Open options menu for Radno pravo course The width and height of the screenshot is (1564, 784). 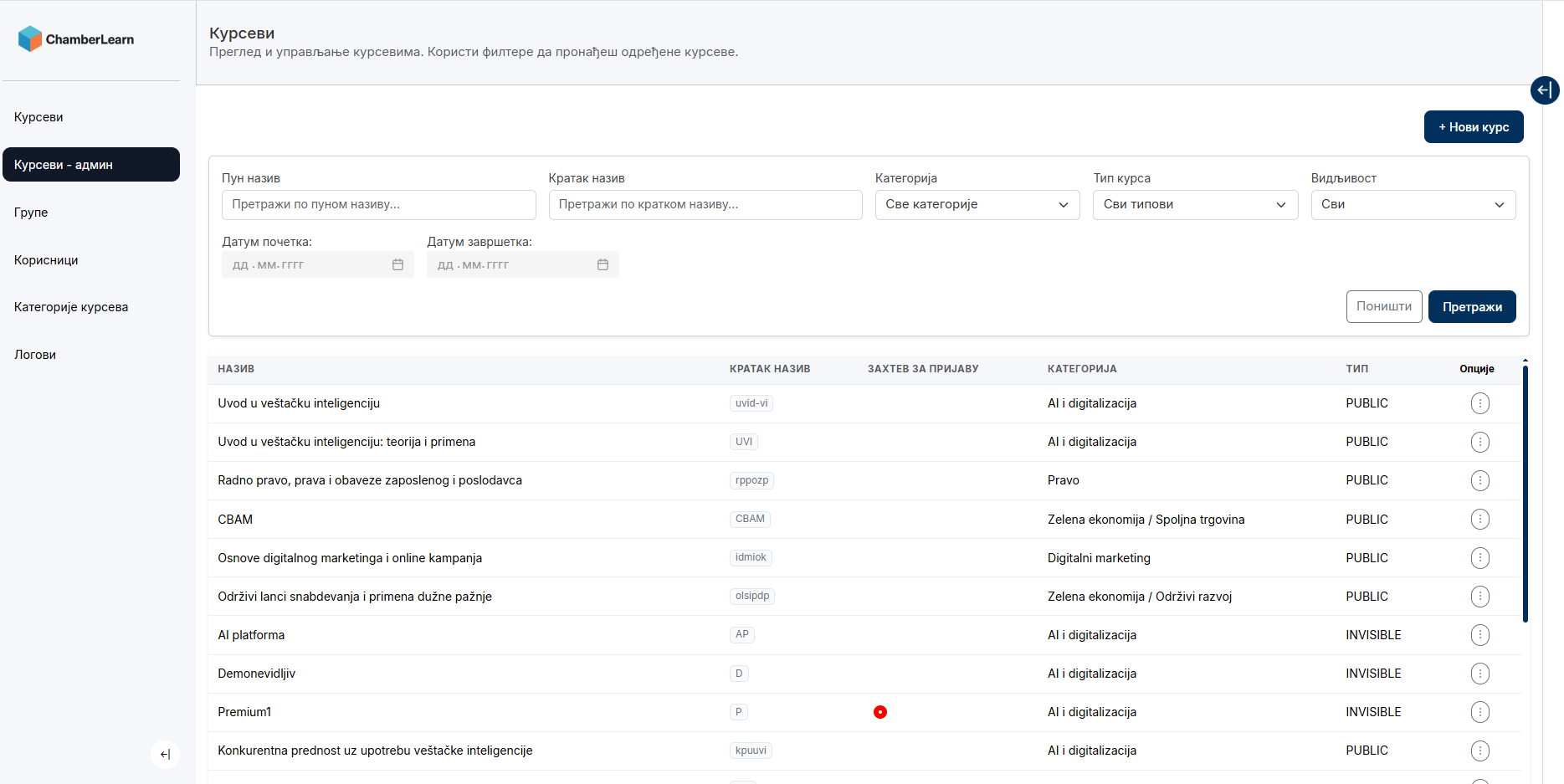1479,480
